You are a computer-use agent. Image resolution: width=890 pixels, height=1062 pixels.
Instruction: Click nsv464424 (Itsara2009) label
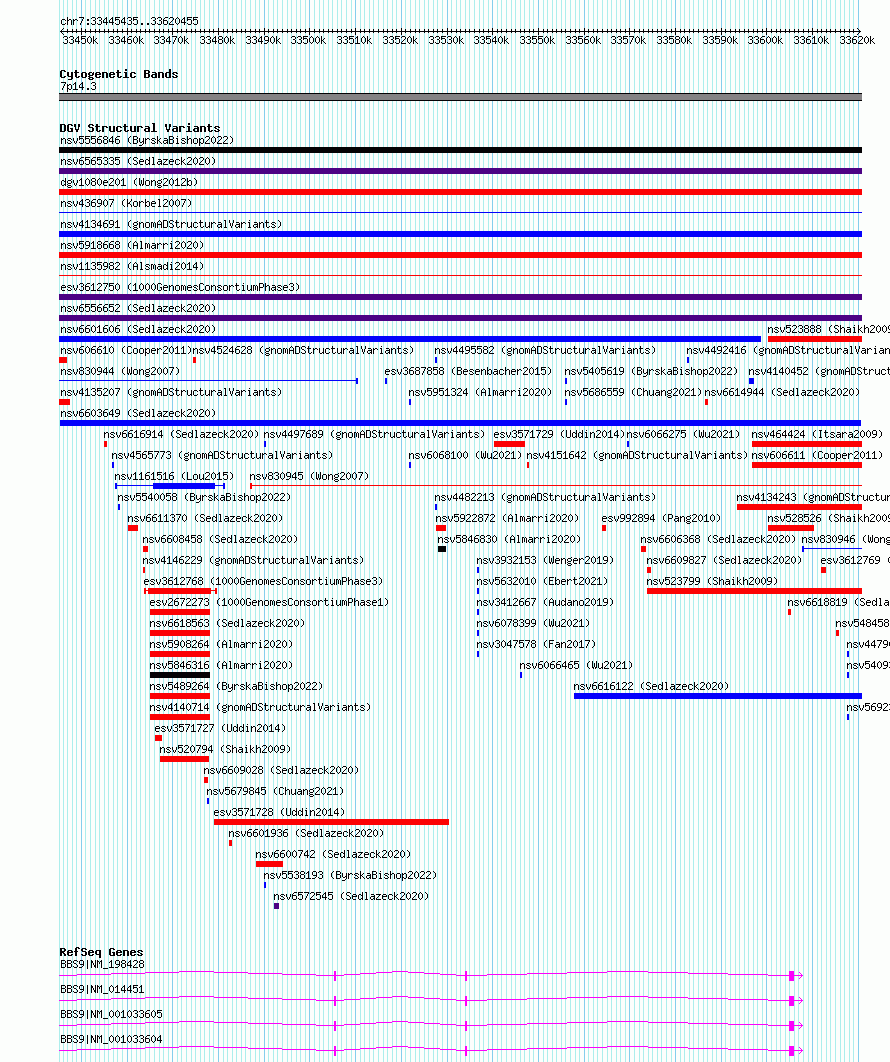pyautogui.click(x=818, y=434)
